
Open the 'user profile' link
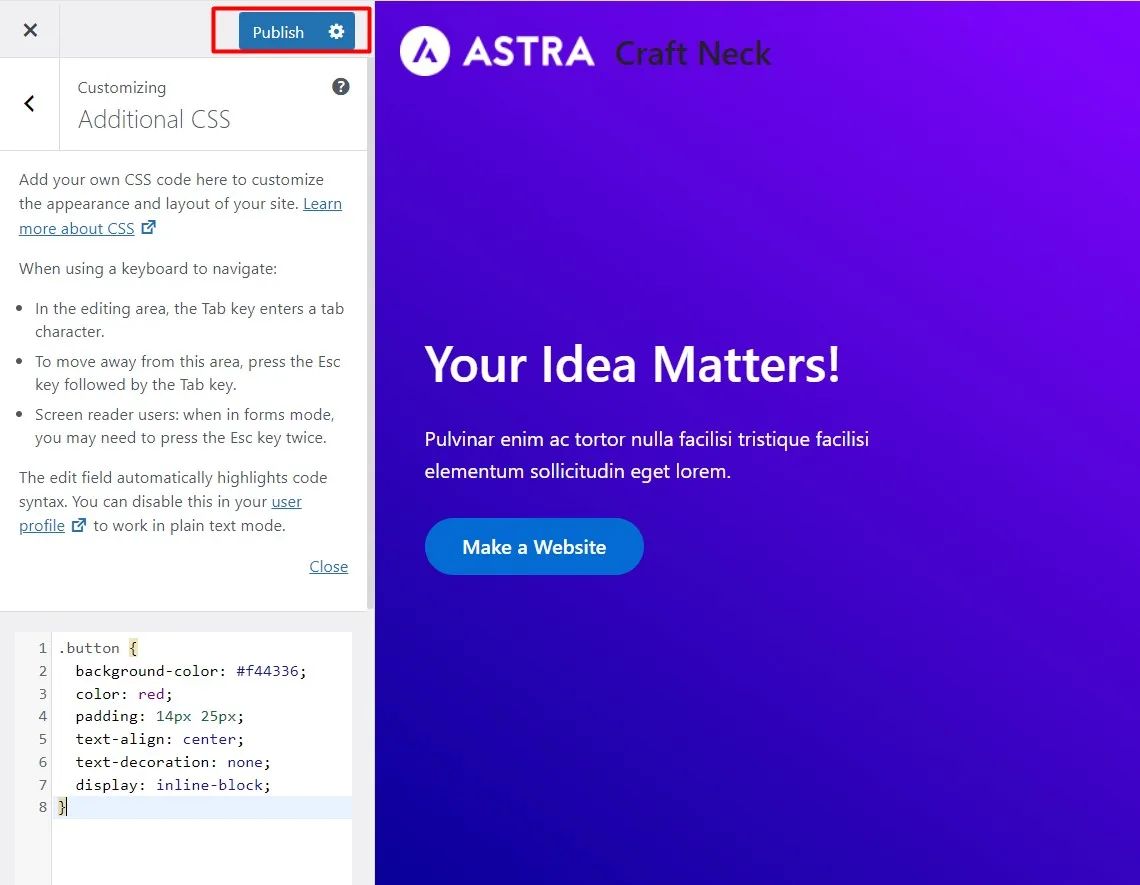[x=160, y=513]
